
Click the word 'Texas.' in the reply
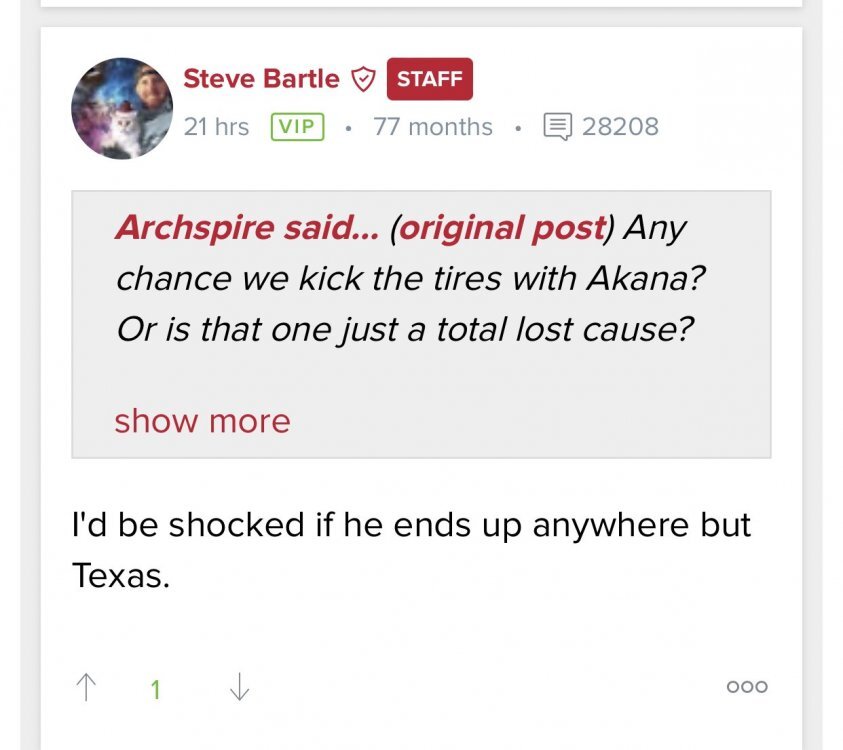(x=120, y=575)
